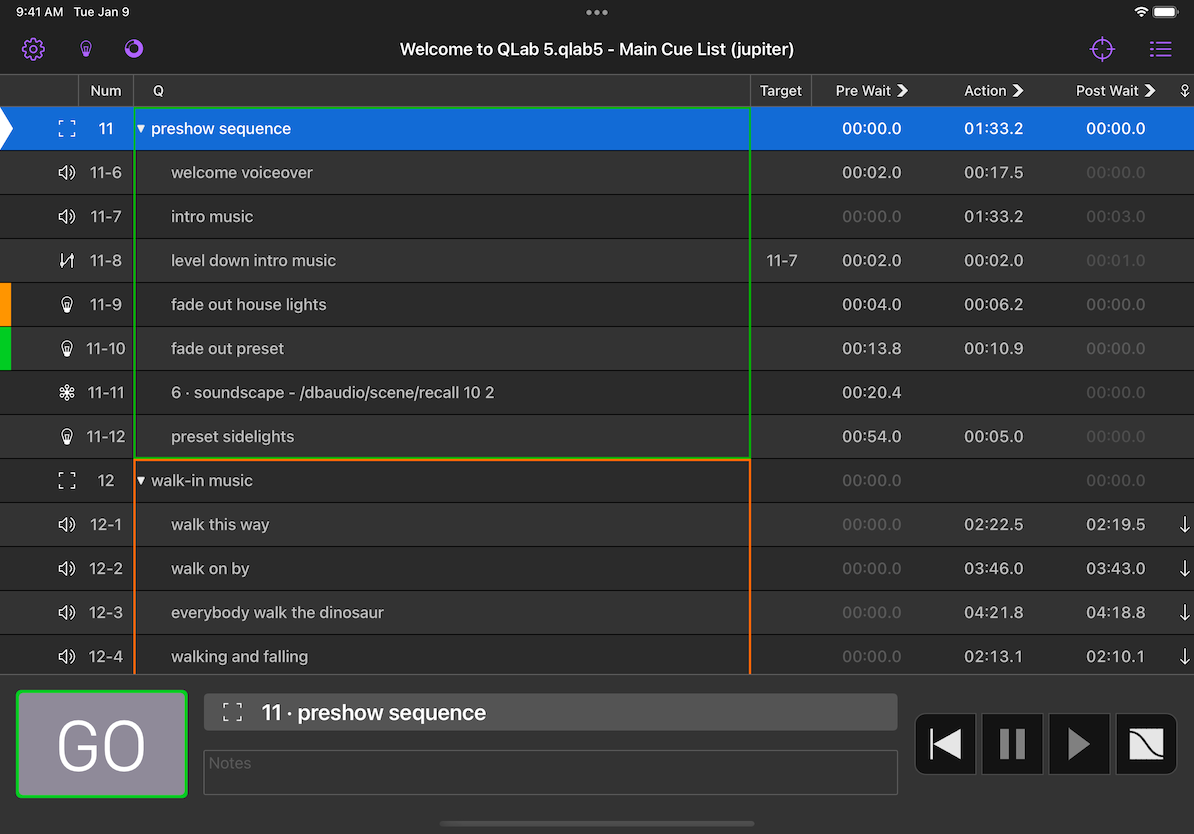Collapse the 'preshow sequence' group disclosure triangle
The width and height of the screenshot is (1194, 834).
click(140, 128)
